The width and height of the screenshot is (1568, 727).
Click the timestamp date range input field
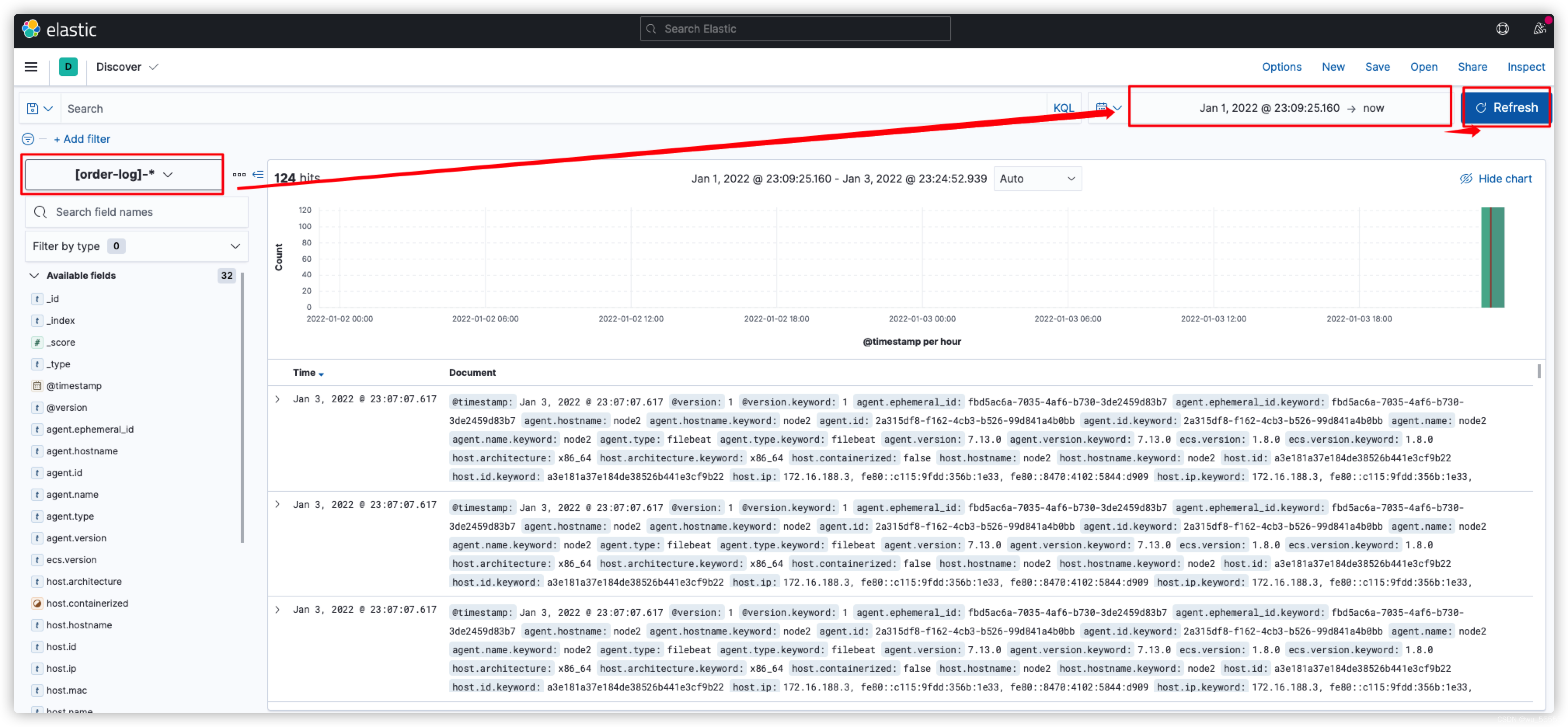pos(1290,108)
